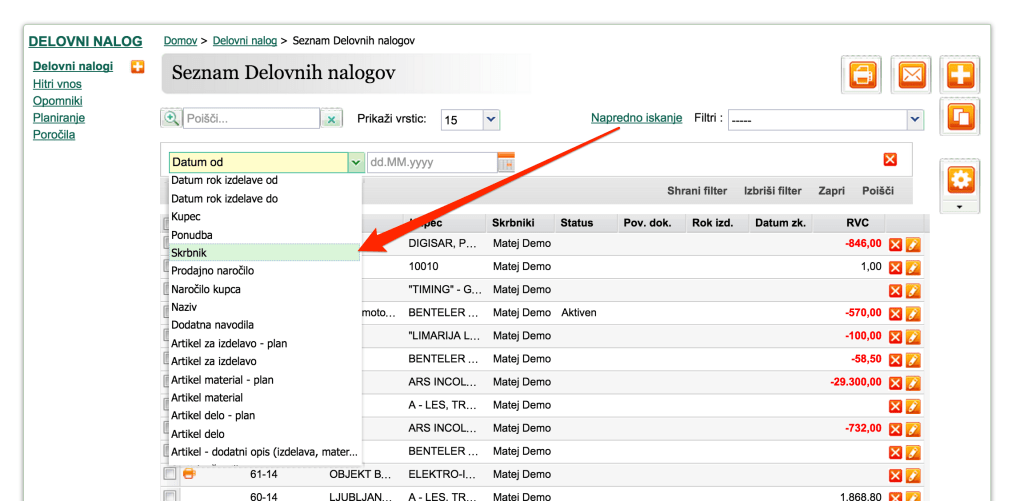Viewport: 1024px width, 501px height.
Task: Edit the -58,50 BENTELER row
Action: [914, 360]
